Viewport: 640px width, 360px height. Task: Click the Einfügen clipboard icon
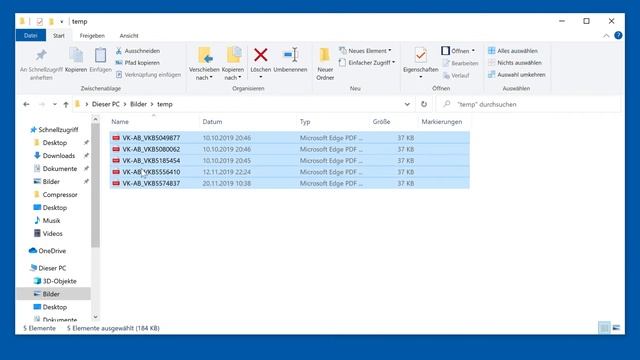click(x=100, y=55)
